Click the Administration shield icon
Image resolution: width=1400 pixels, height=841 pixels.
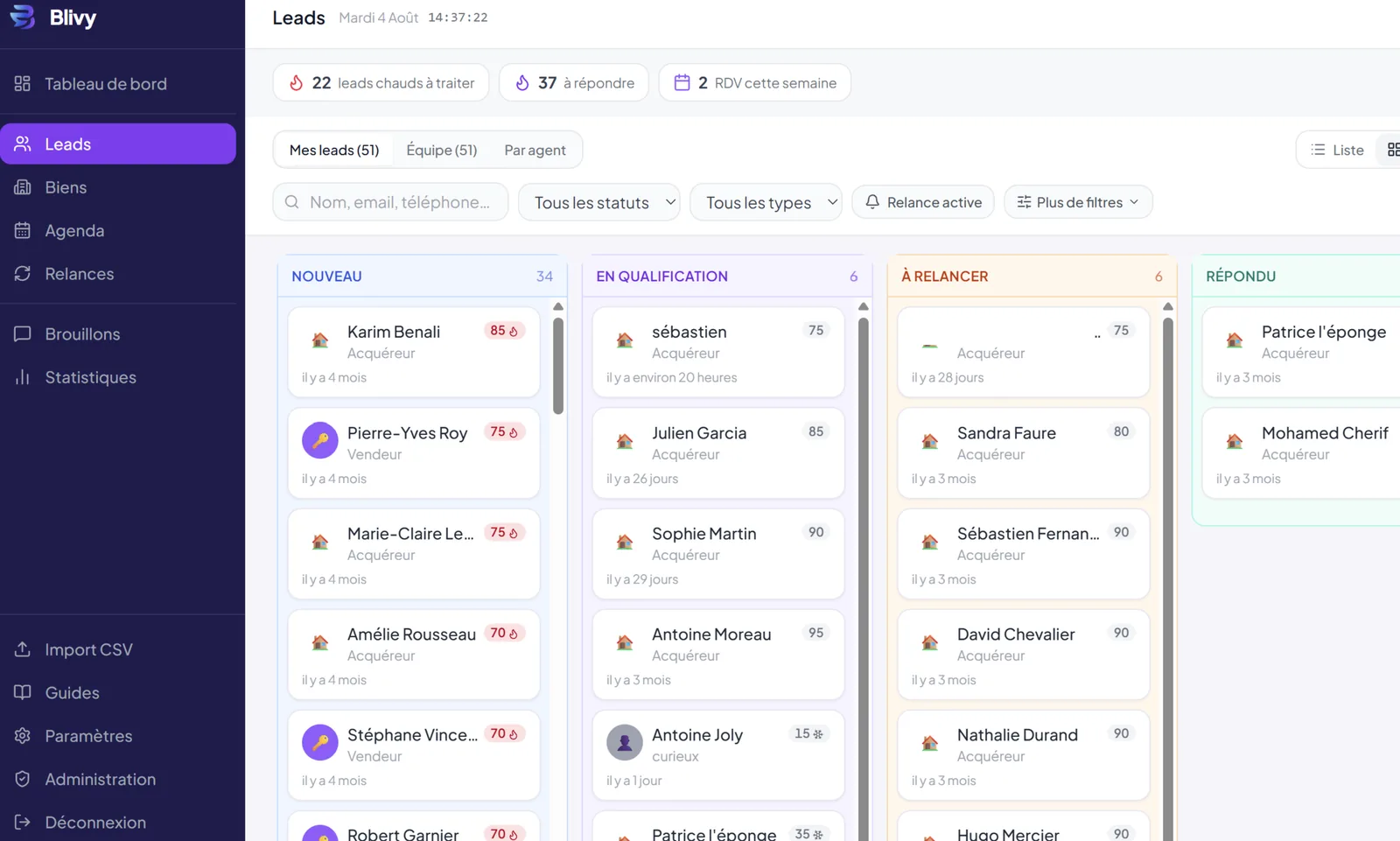tap(23, 779)
